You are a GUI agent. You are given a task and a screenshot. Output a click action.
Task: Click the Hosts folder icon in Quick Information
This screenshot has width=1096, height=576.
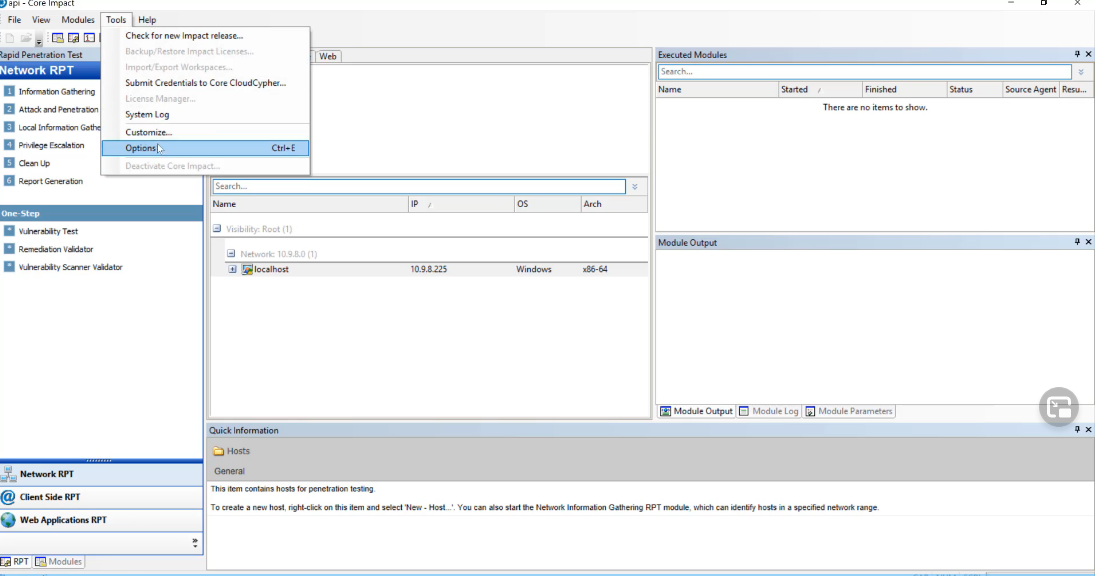click(x=218, y=451)
